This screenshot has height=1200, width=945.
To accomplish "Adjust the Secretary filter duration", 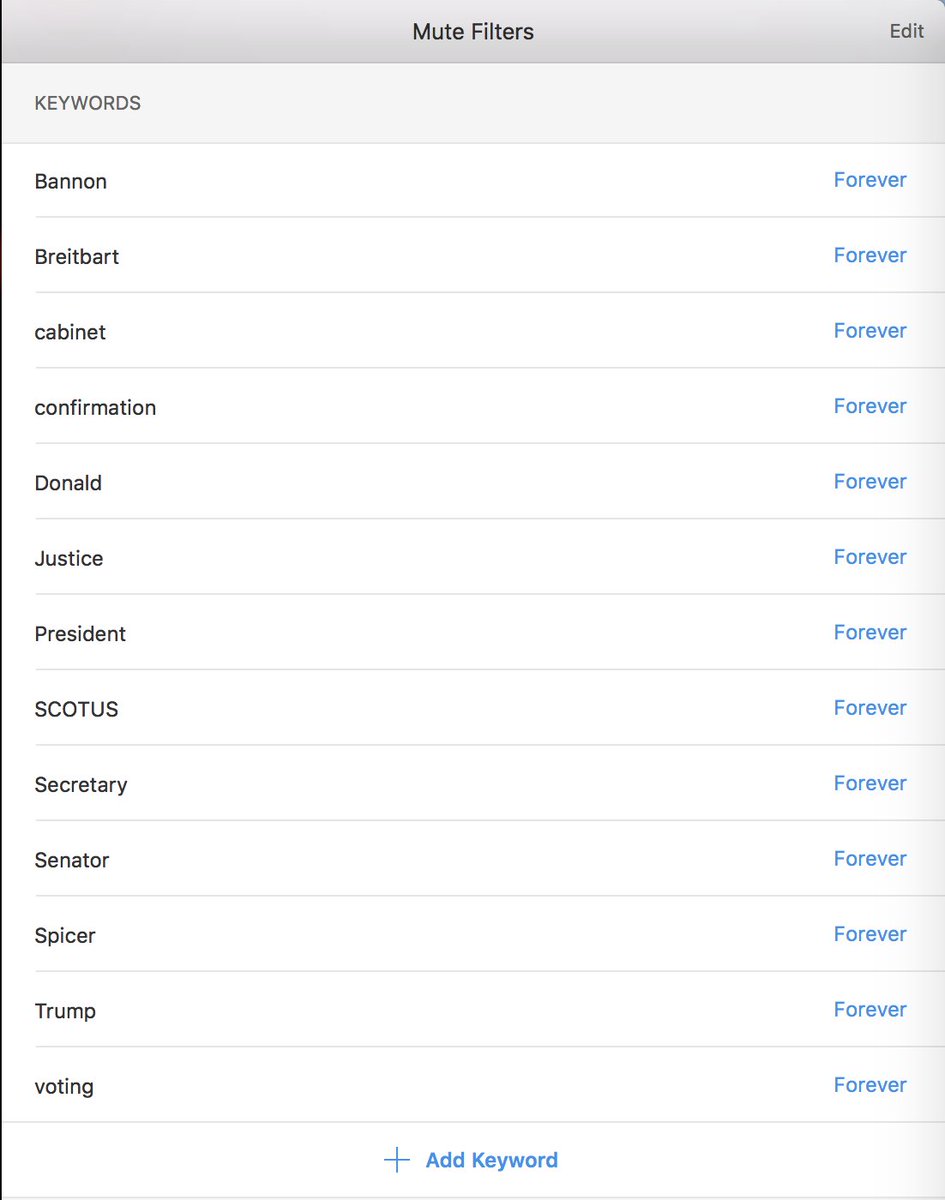I will (x=870, y=784).
